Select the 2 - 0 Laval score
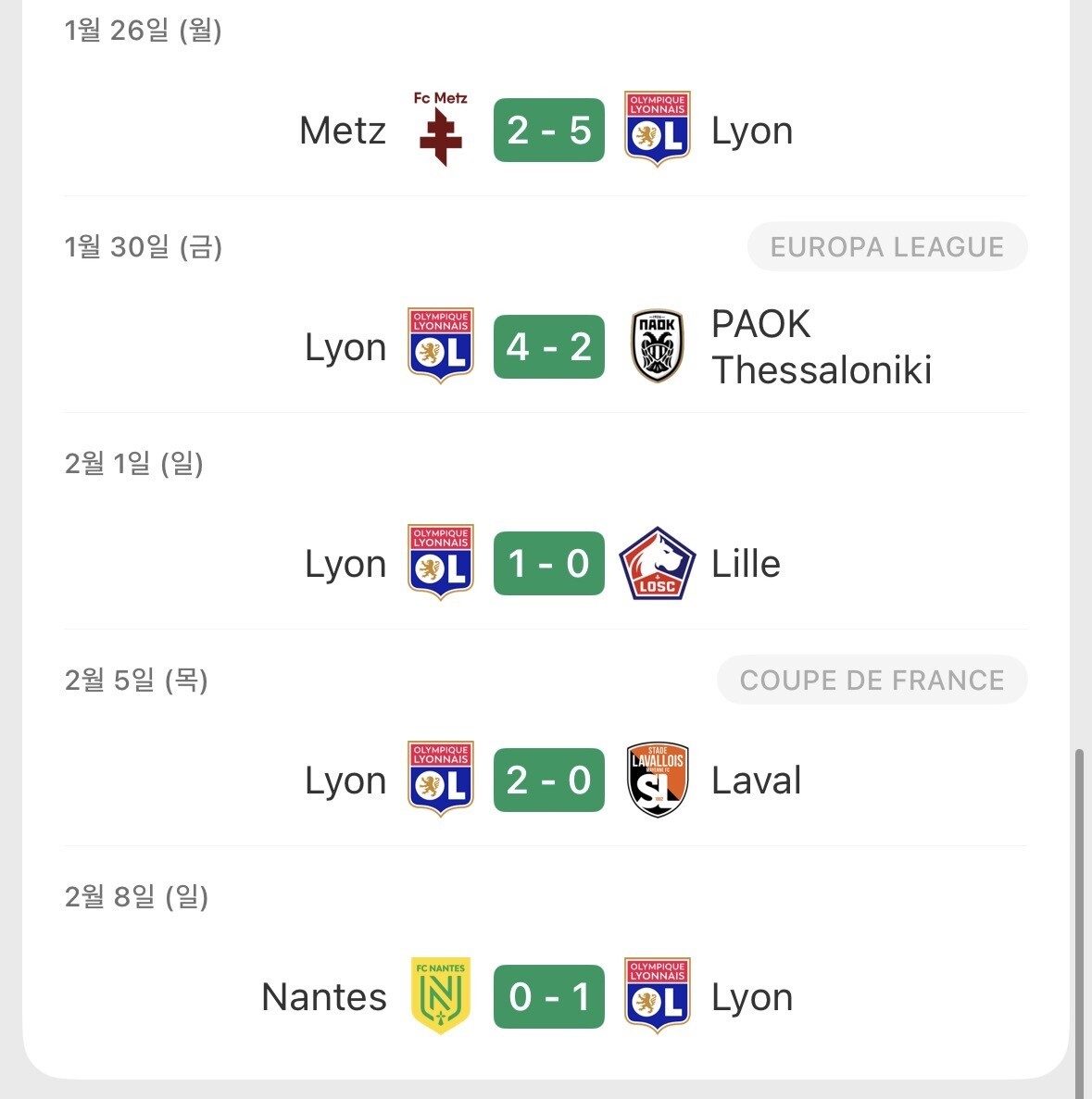The height and width of the screenshot is (1099, 1092). (548, 780)
